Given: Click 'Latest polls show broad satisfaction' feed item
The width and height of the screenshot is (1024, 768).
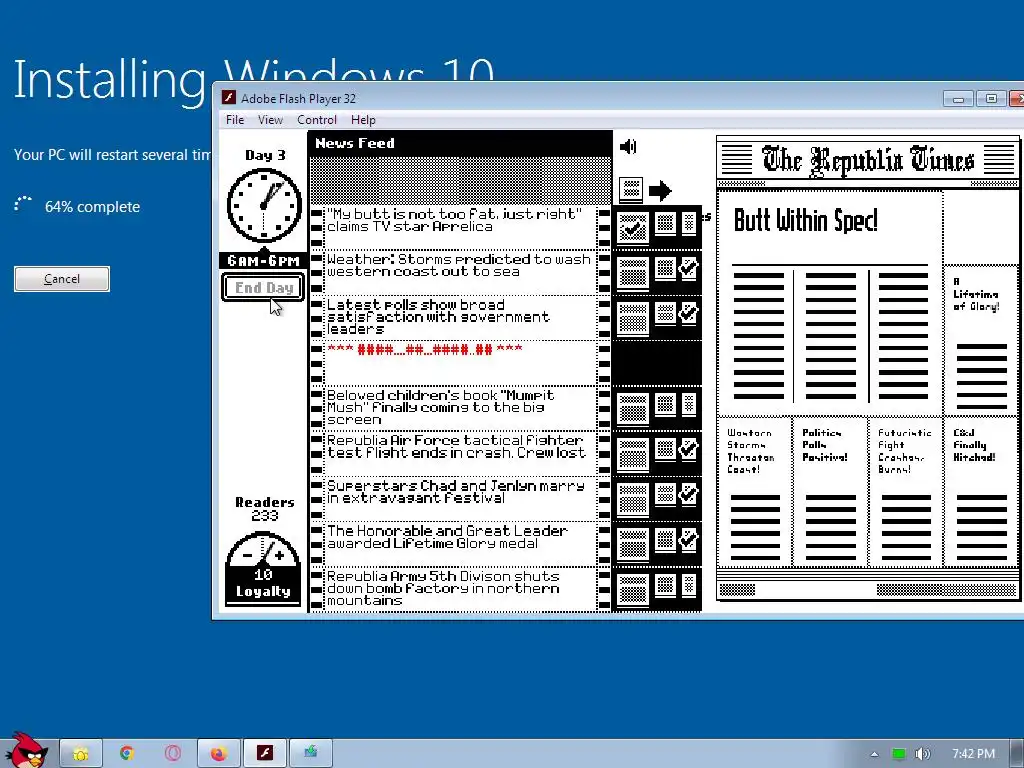Looking at the screenshot, I should (460, 317).
